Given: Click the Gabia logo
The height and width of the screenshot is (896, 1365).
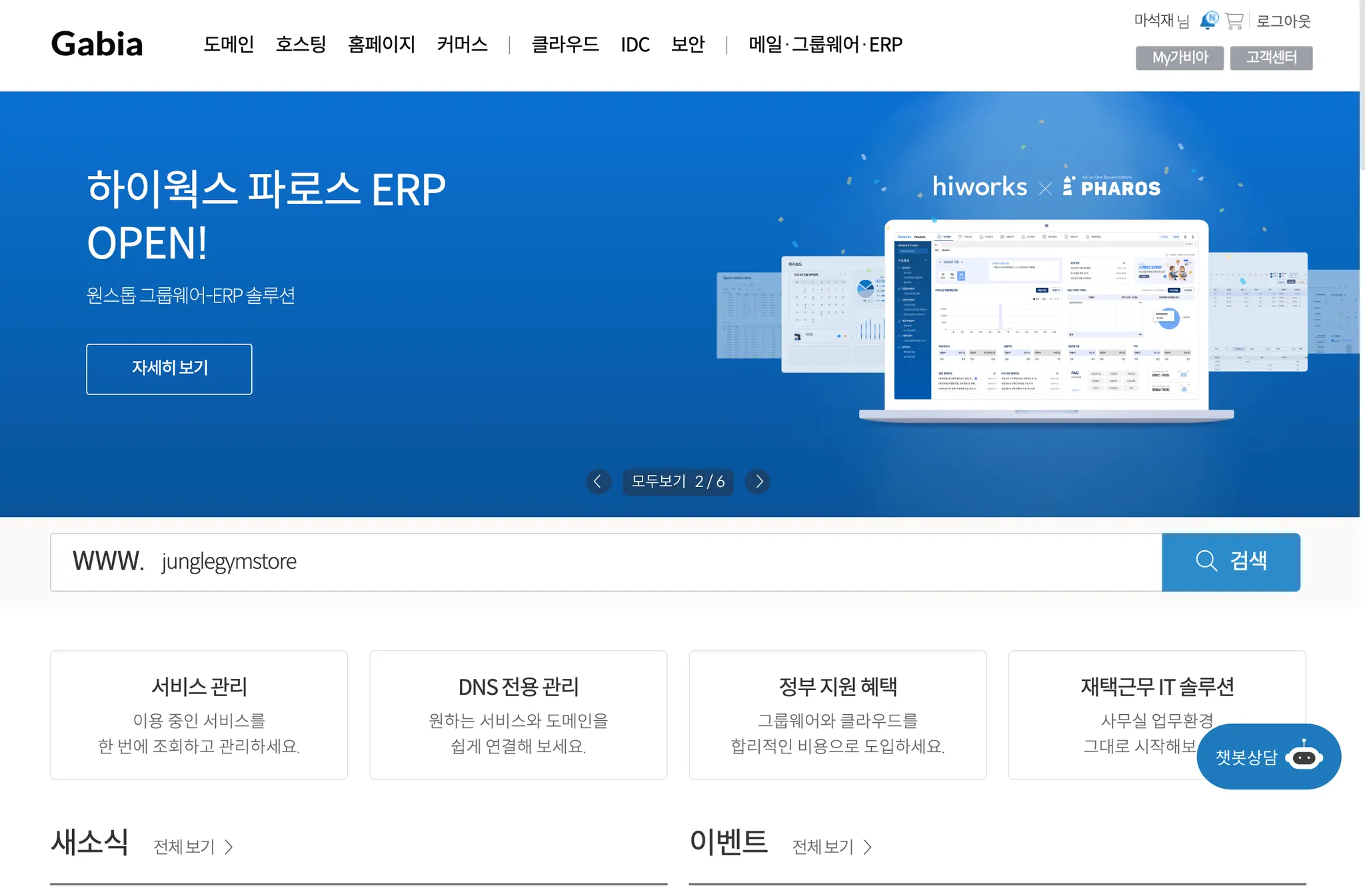Looking at the screenshot, I should click(x=97, y=44).
